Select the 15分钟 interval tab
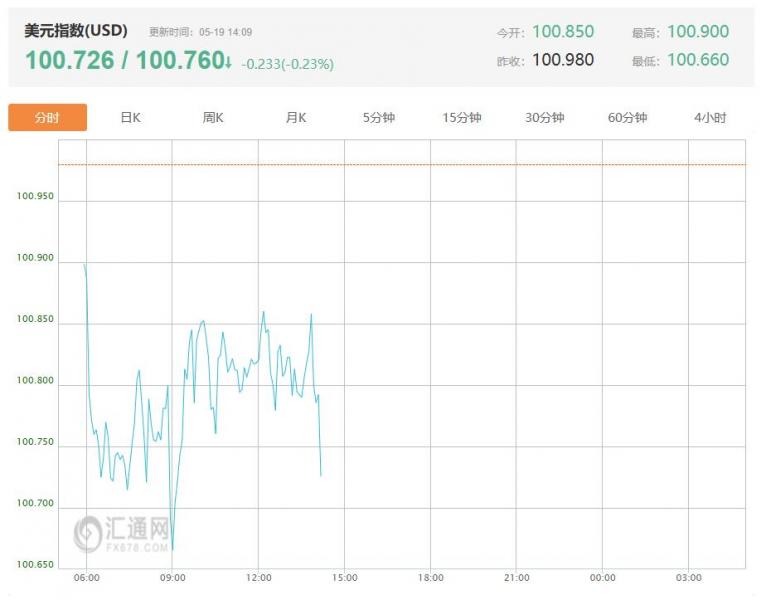The height and width of the screenshot is (600, 766). point(462,118)
